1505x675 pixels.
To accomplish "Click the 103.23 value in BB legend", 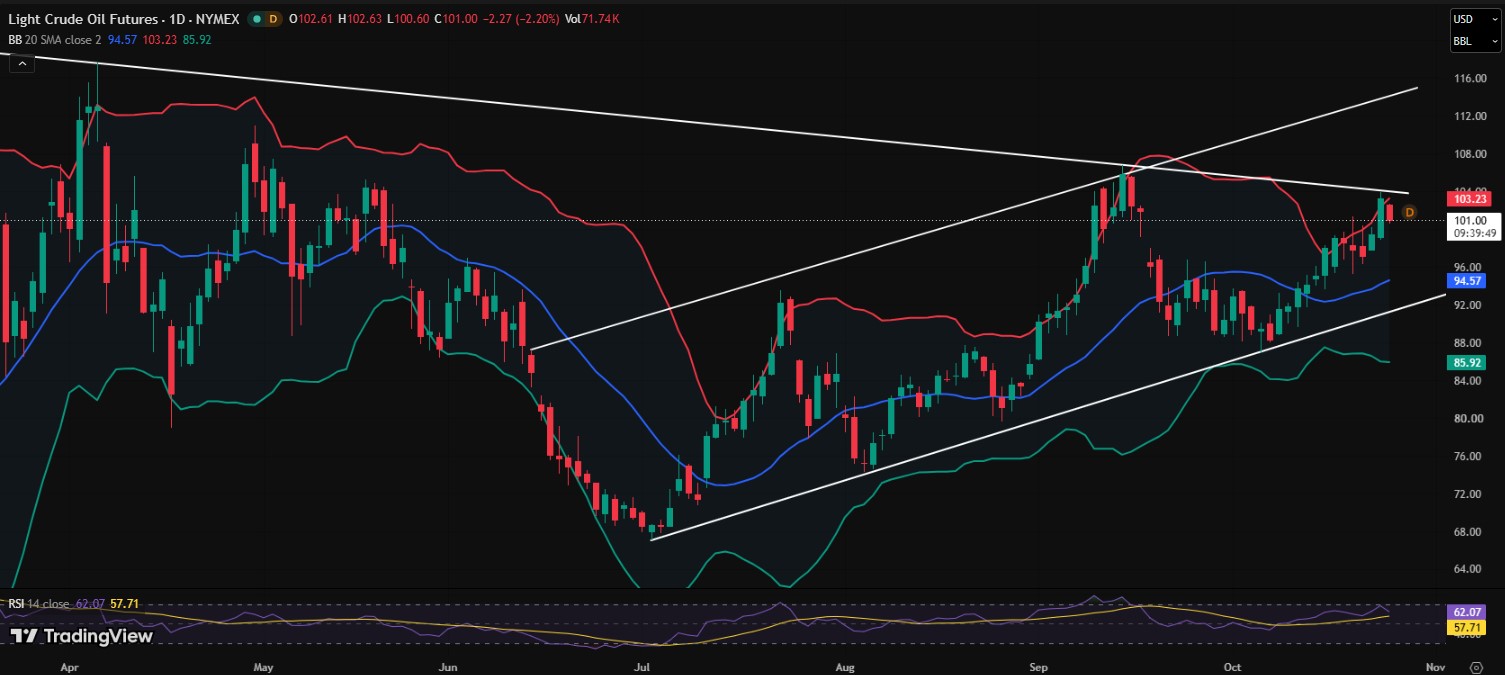I will 159,39.
